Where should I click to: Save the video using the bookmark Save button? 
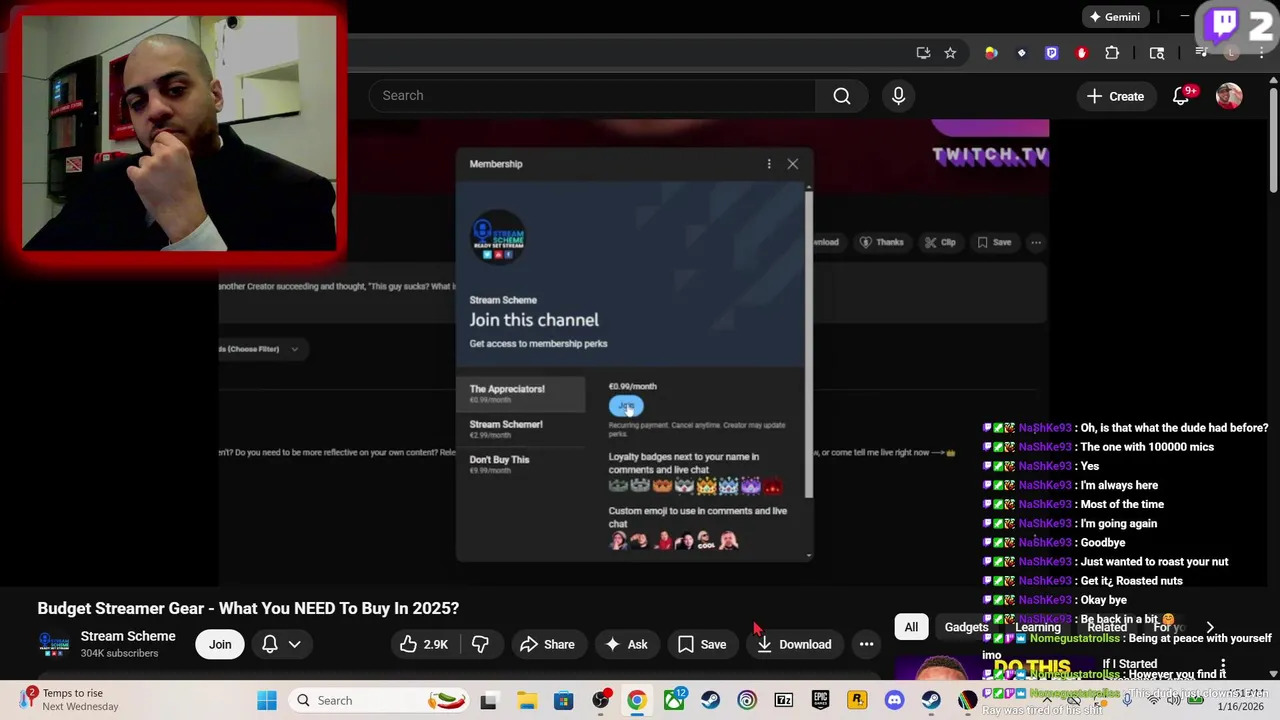coord(702,644)
